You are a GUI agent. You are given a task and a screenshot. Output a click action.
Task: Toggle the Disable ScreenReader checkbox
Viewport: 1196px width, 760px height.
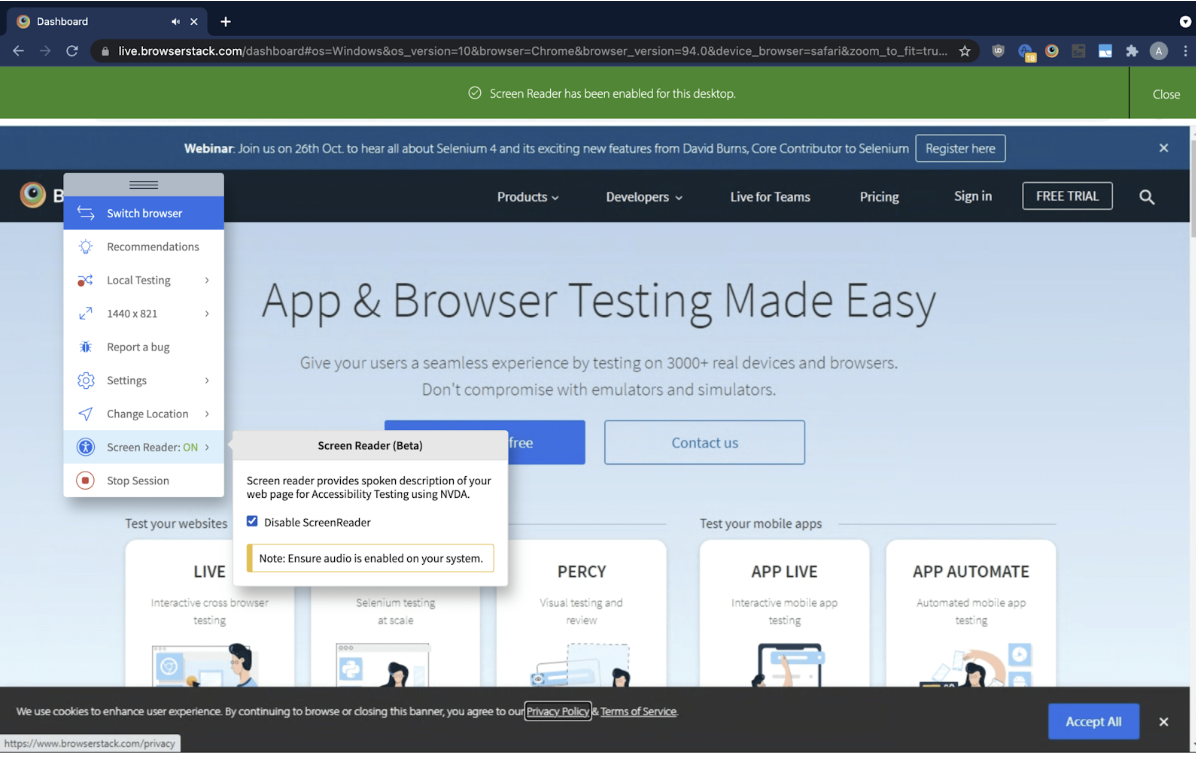(252, 522)
